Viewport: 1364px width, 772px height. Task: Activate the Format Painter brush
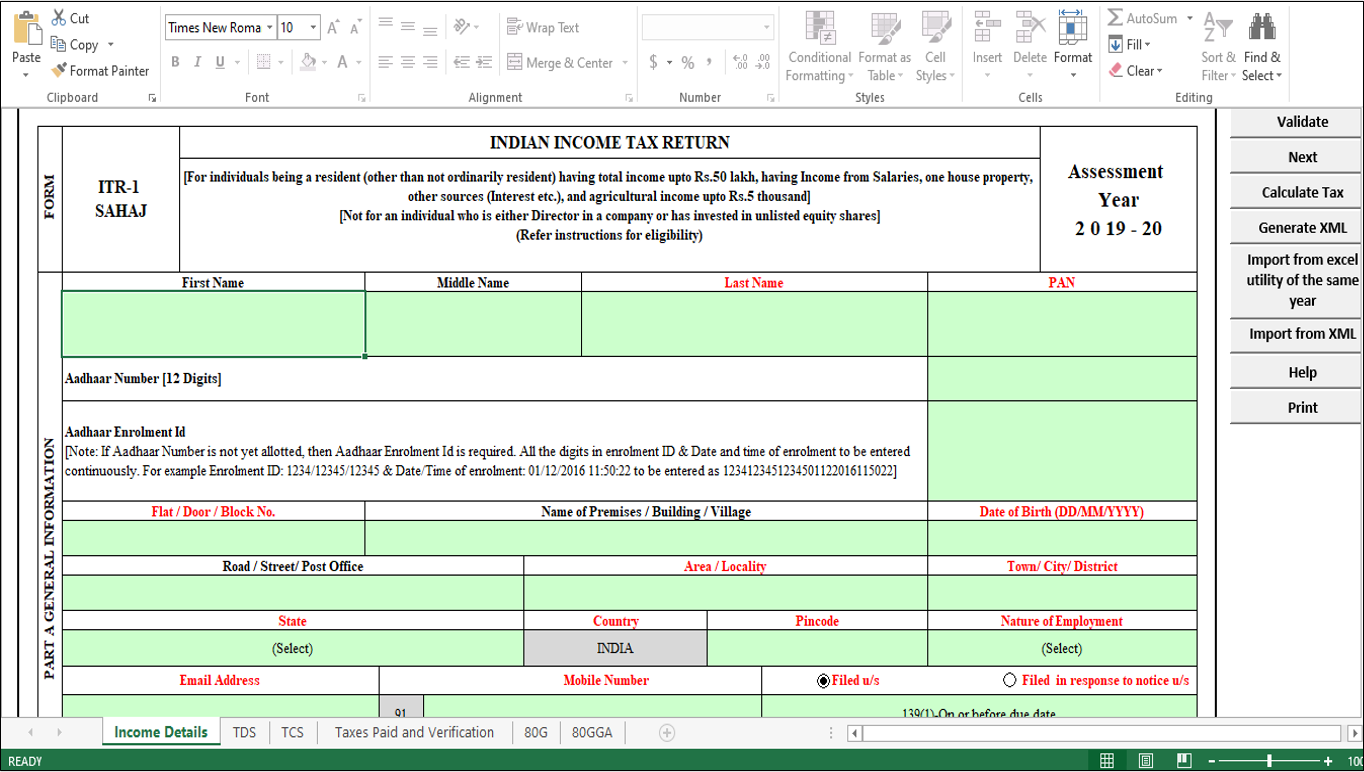[58, 70]
